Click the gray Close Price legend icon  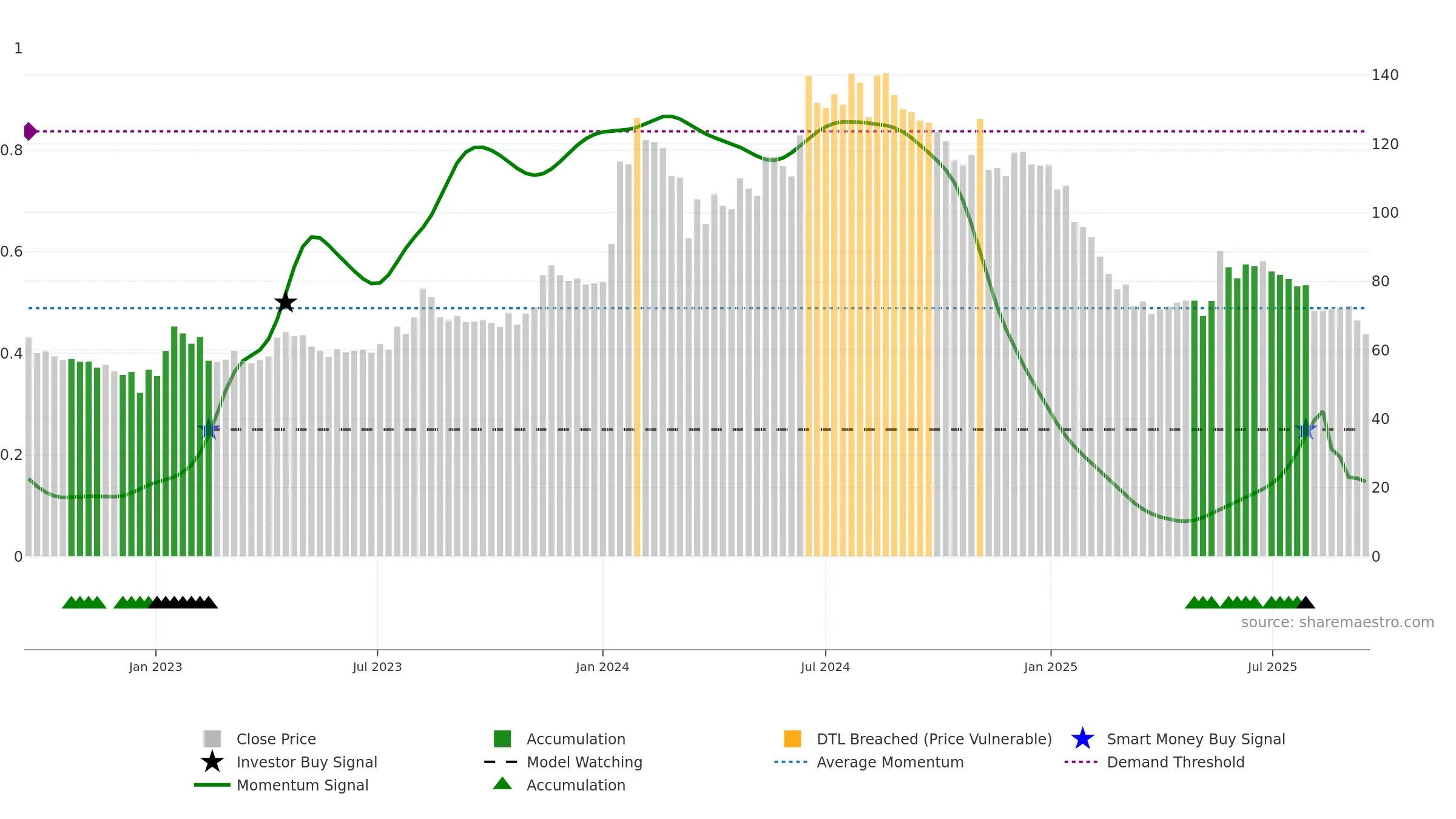(212, 739)
